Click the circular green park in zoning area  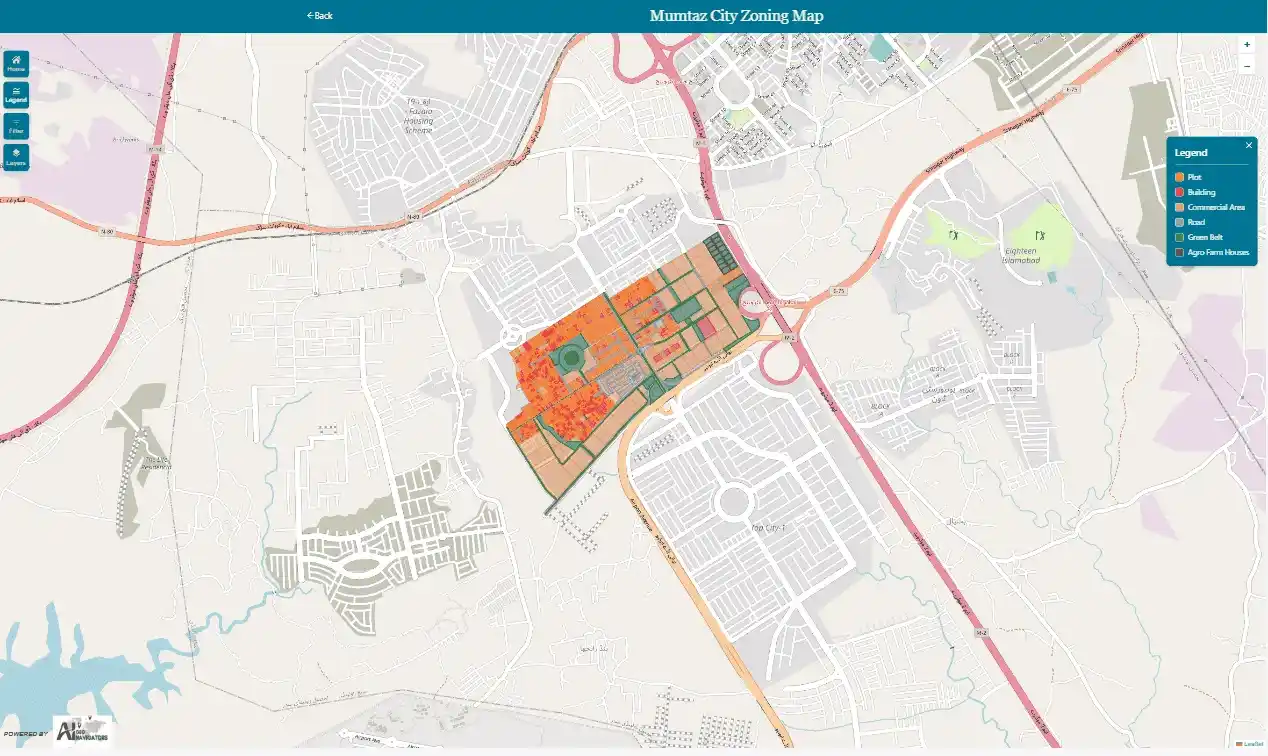click(571, 354)
